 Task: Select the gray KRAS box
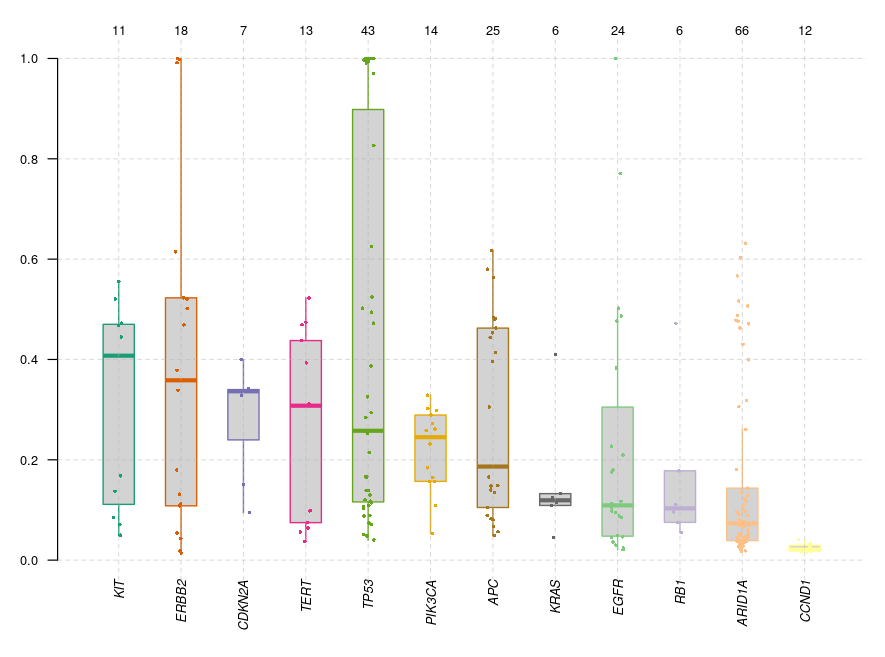(555, 500)
